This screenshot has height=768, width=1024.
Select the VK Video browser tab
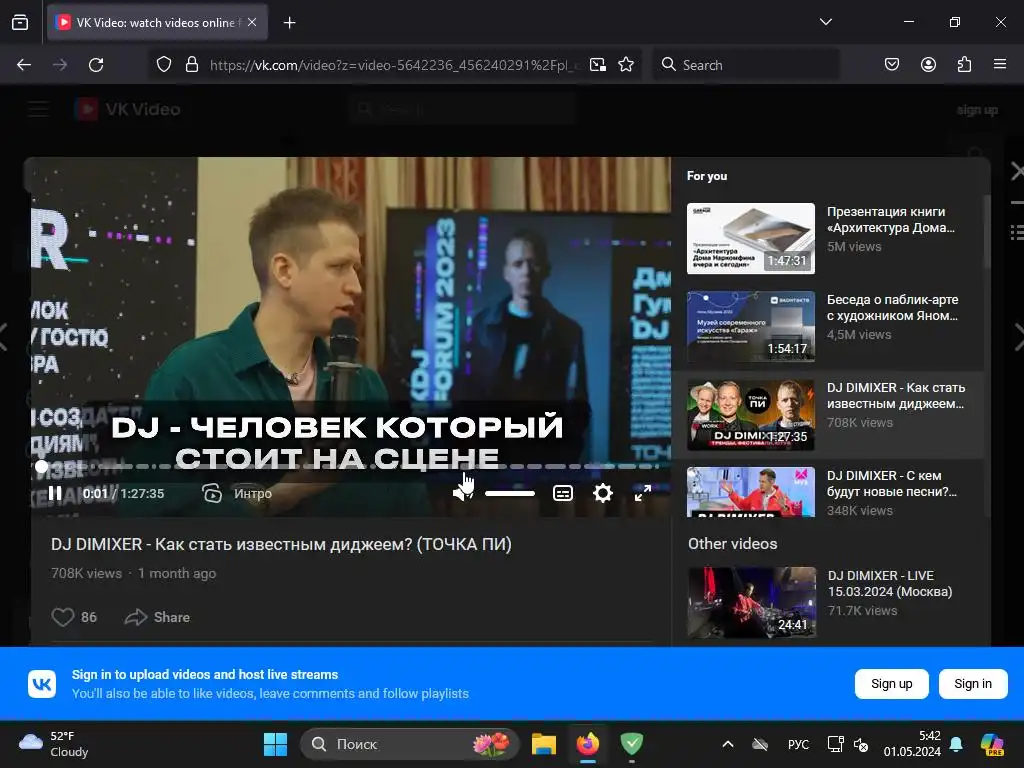[x=157, y=22]
